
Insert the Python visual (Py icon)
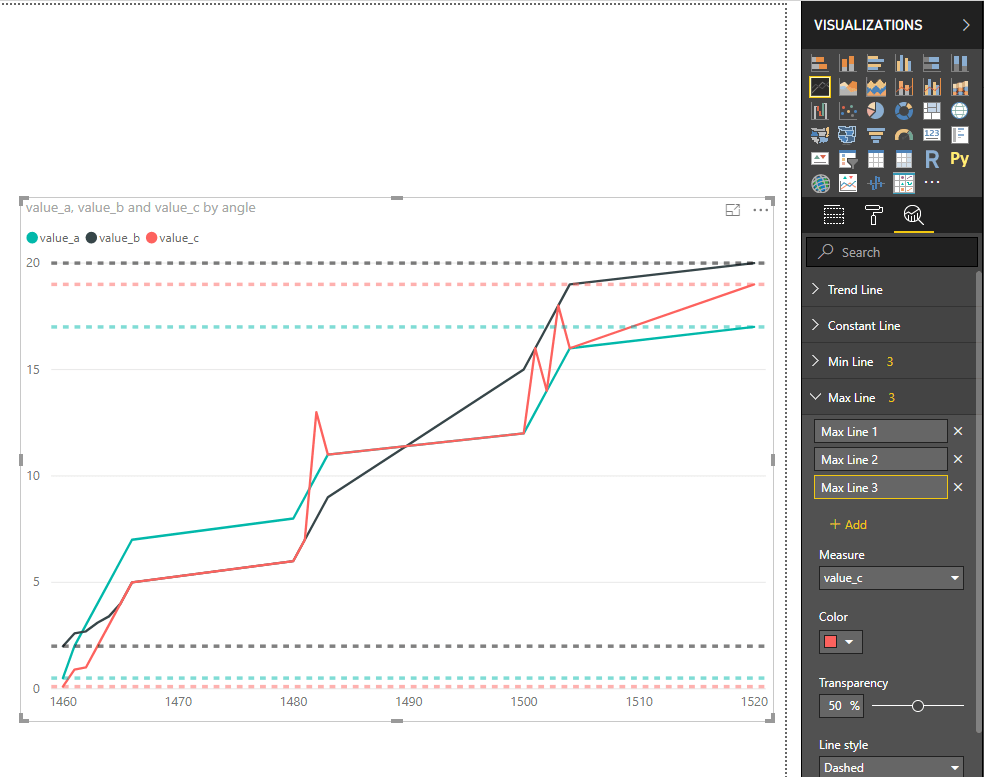tap(960, 159)
